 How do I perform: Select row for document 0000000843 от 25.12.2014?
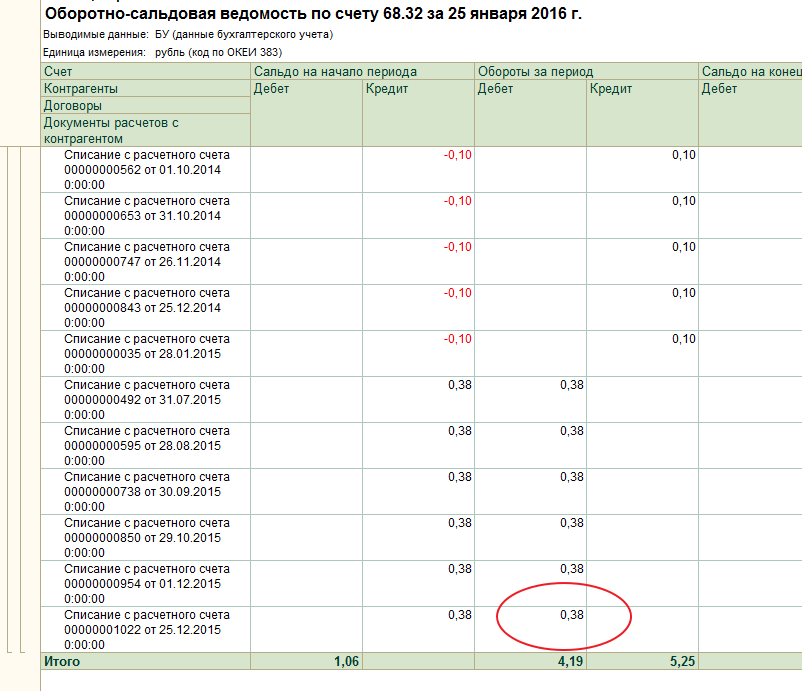142,308
